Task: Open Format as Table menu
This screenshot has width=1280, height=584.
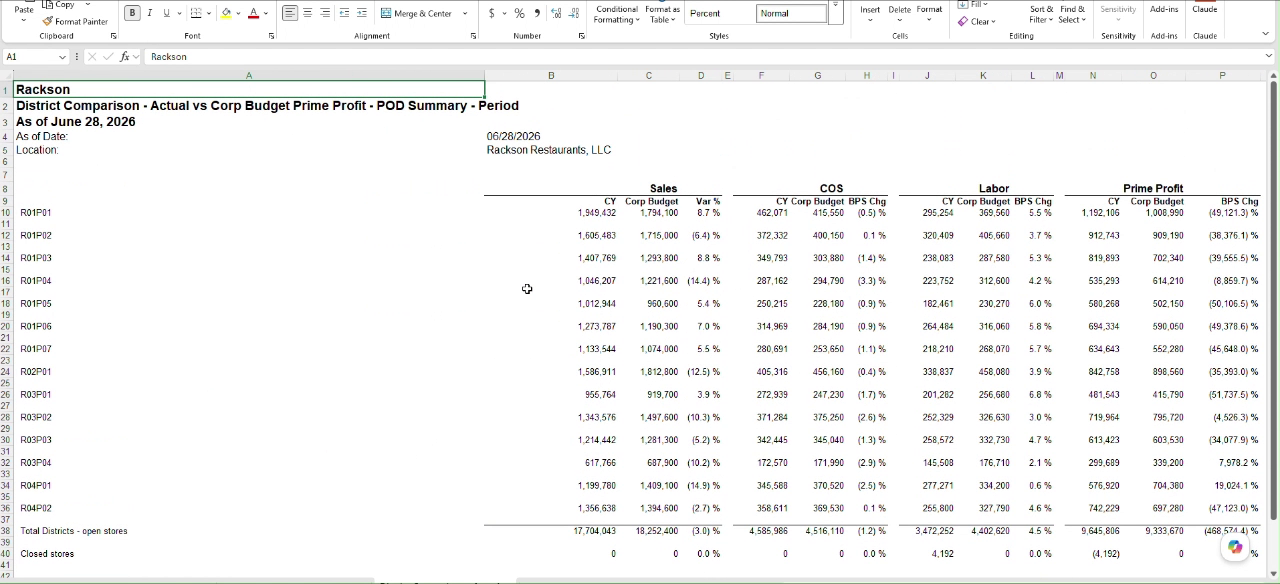Action: (x=662, y=14)
